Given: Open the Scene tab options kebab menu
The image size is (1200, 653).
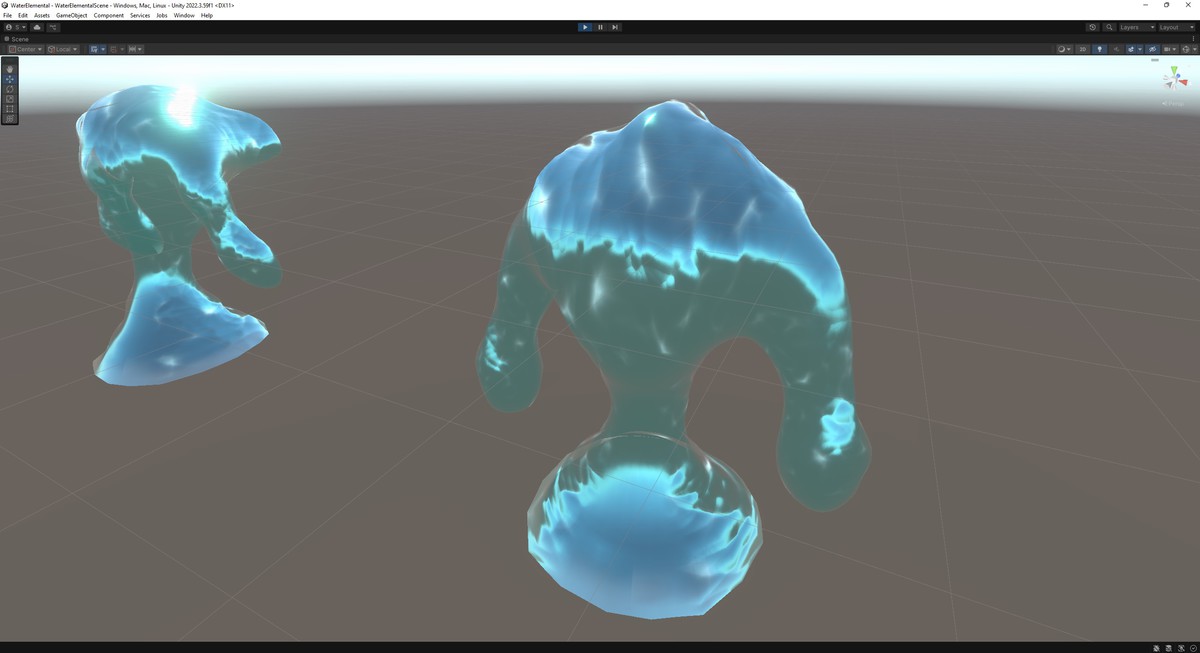Looking at the screenshot, I should tap(1193, 38).
